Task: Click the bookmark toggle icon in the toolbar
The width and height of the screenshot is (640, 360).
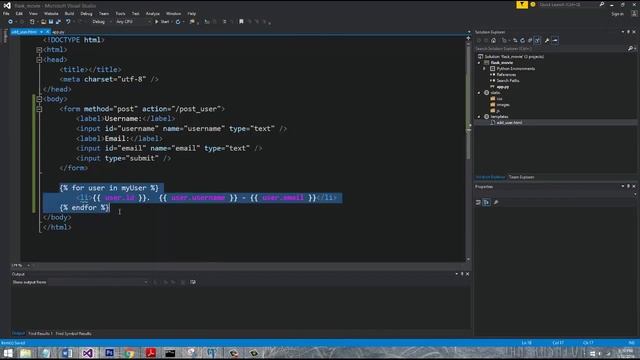Action: [x=241, y=22]
